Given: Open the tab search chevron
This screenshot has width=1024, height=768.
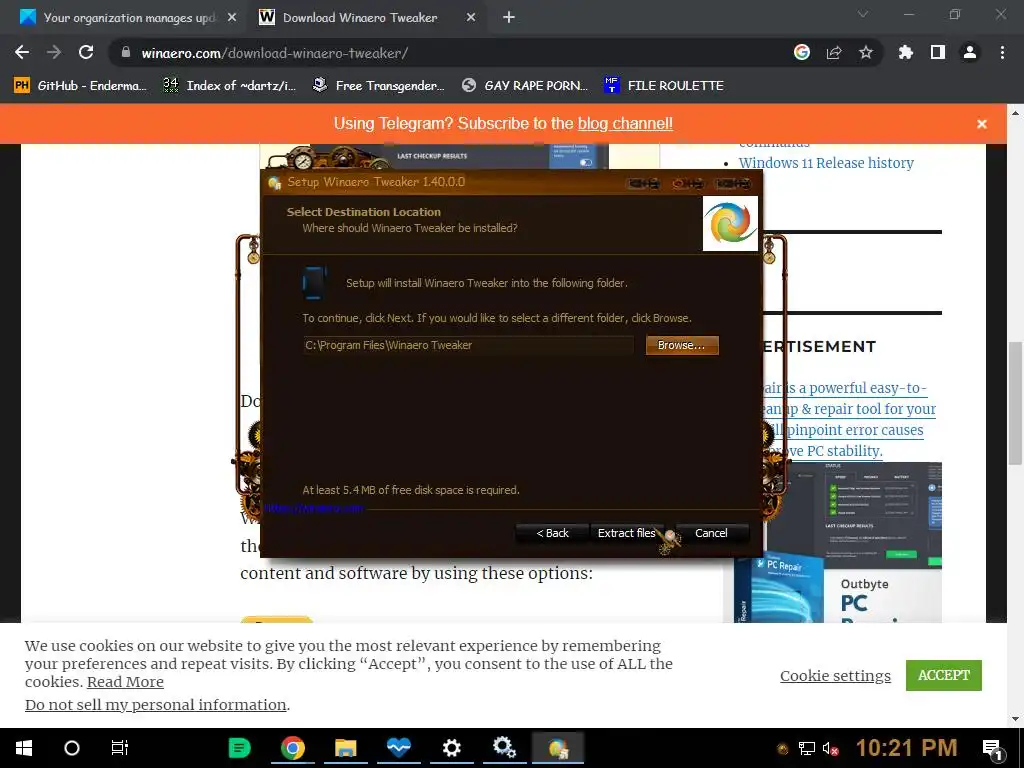Looking at the screenshot, I should (863, 14).
